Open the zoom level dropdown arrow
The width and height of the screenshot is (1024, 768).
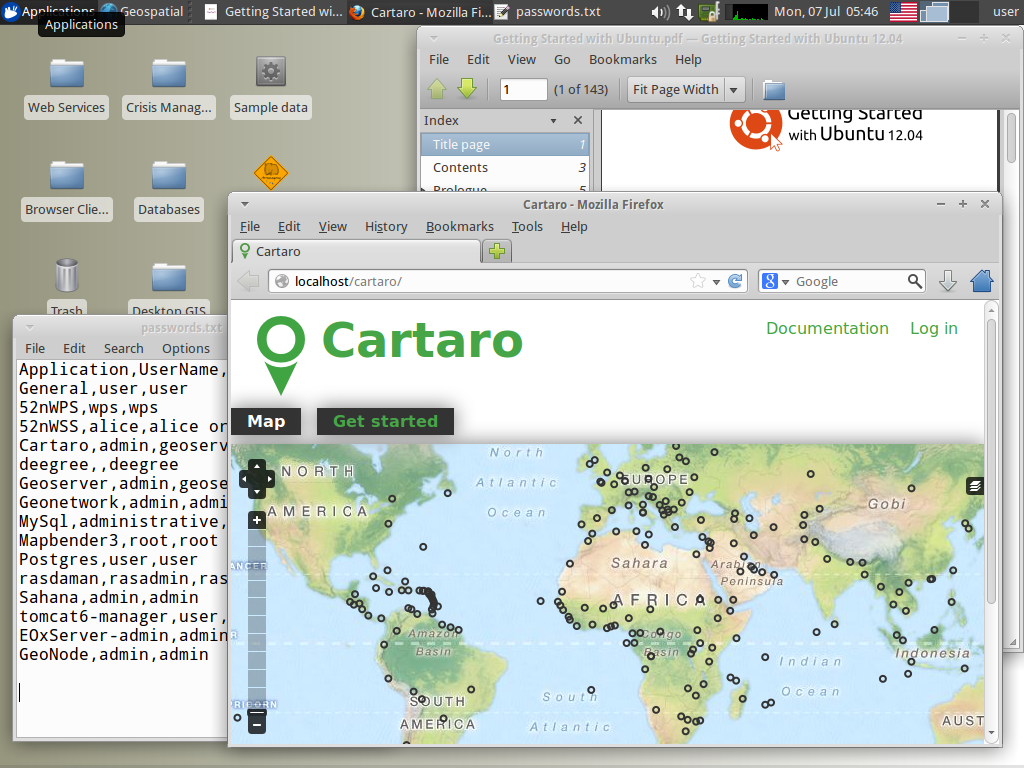(733, 89)
